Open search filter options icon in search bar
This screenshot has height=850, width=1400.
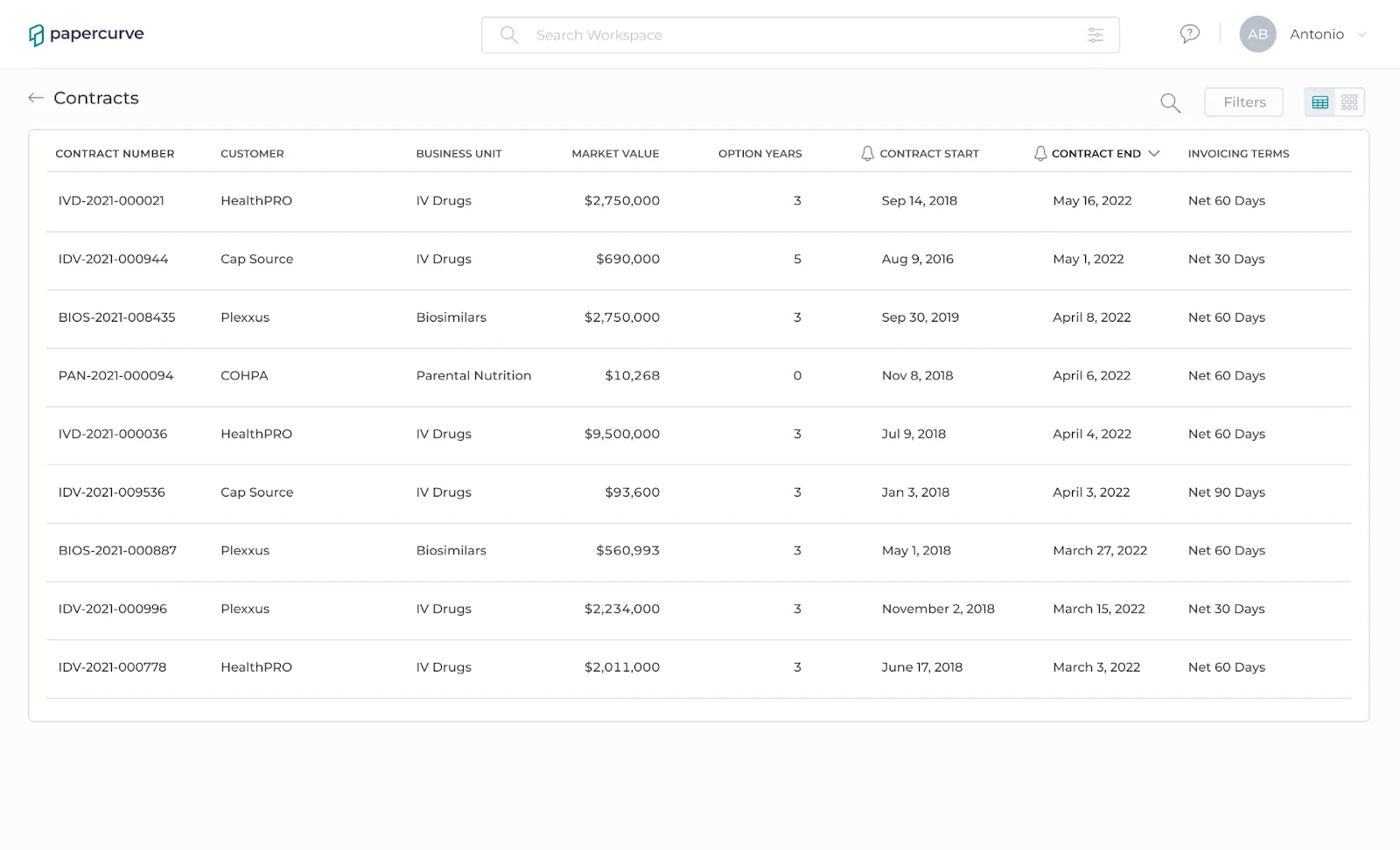tap(1095, 35)
